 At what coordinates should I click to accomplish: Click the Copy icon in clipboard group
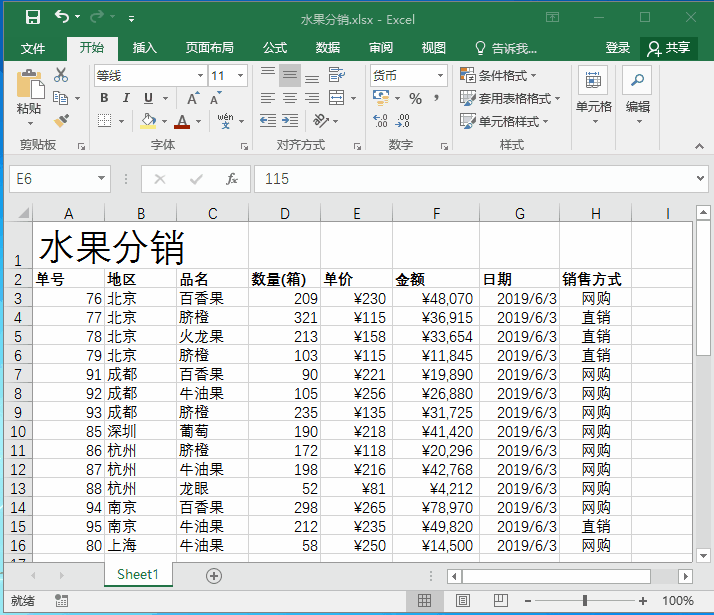(61, 98)
